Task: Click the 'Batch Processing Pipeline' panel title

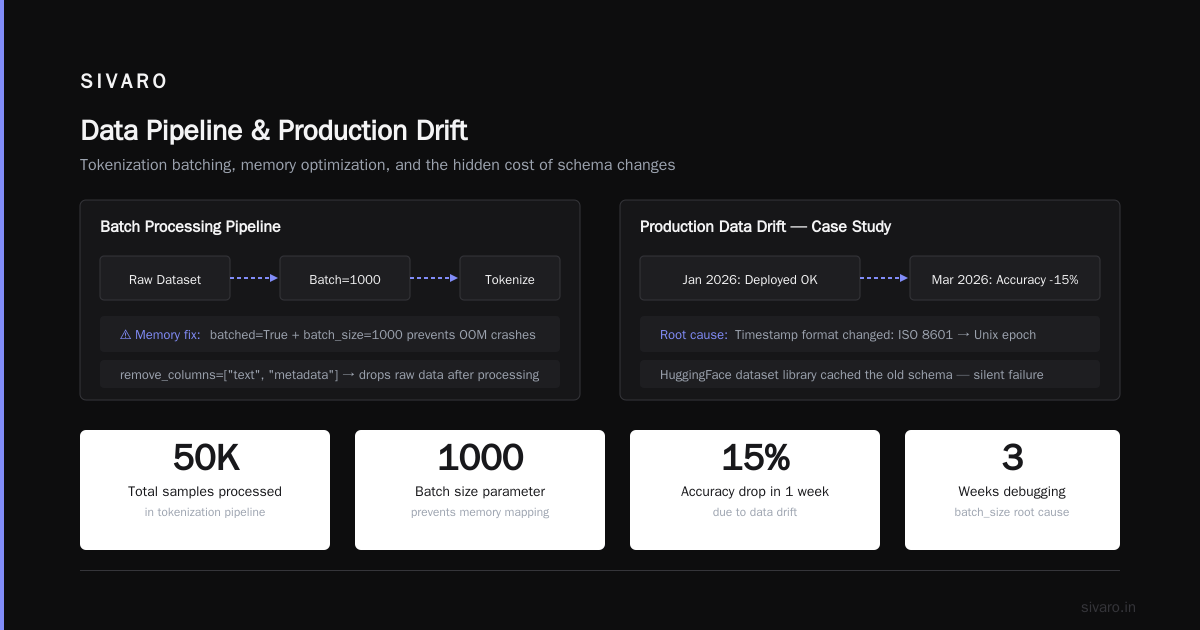Action: click(190, 227)
